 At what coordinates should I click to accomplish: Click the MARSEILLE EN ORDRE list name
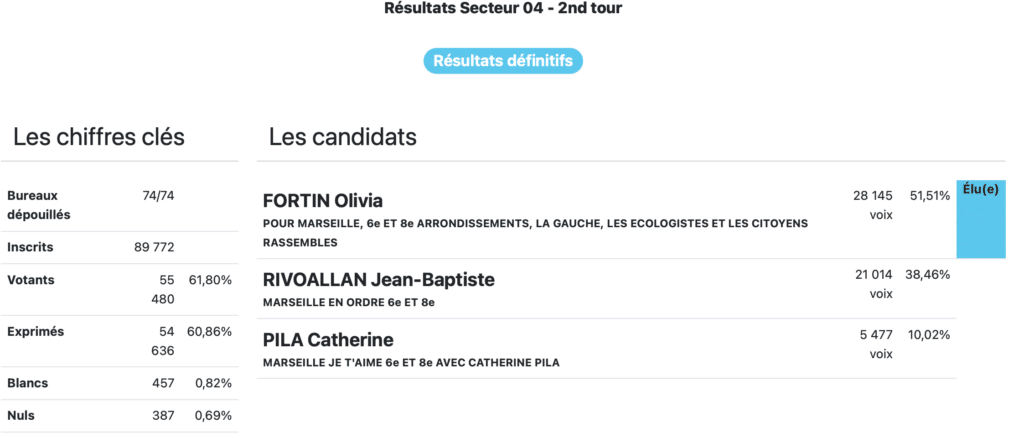348,302
